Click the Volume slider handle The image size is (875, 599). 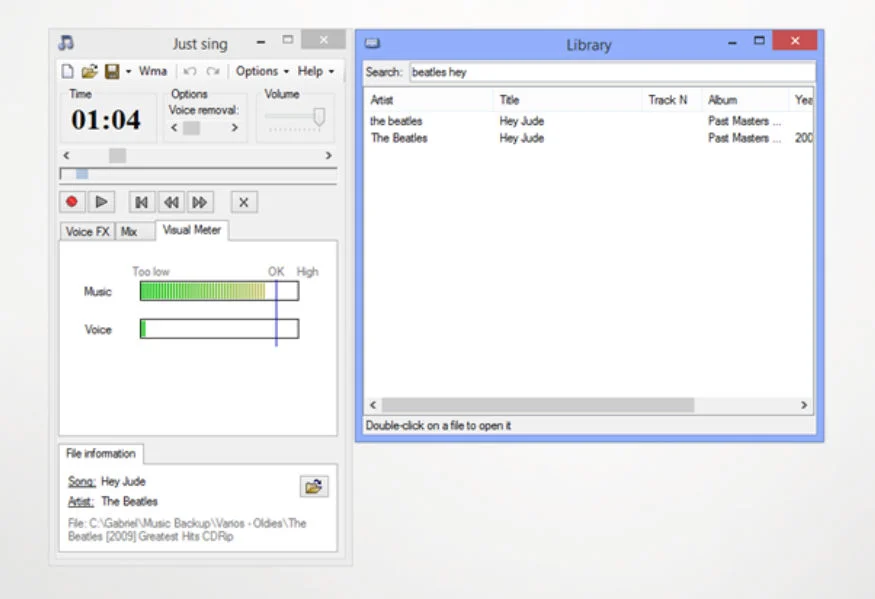coord(319,117)
